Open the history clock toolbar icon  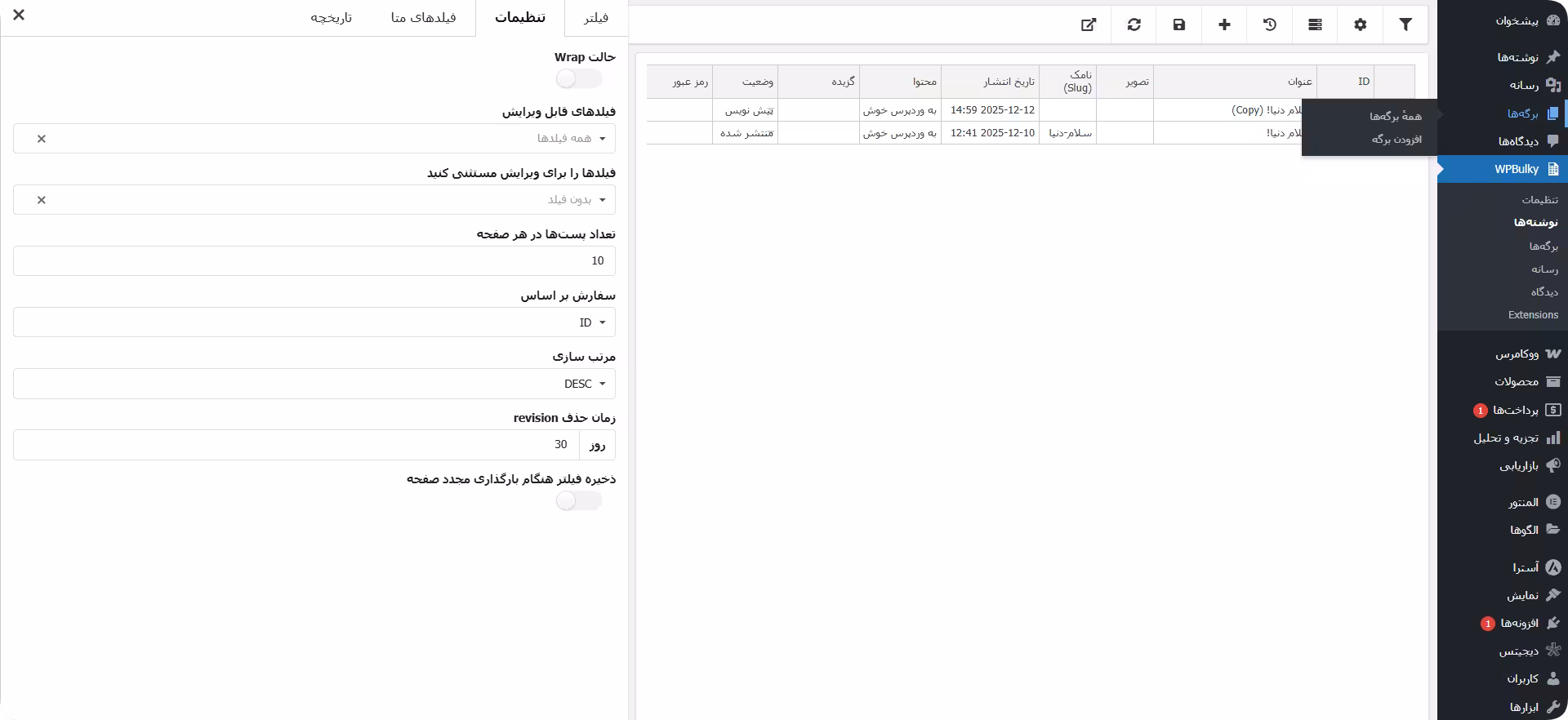[x=1269, y=24]
